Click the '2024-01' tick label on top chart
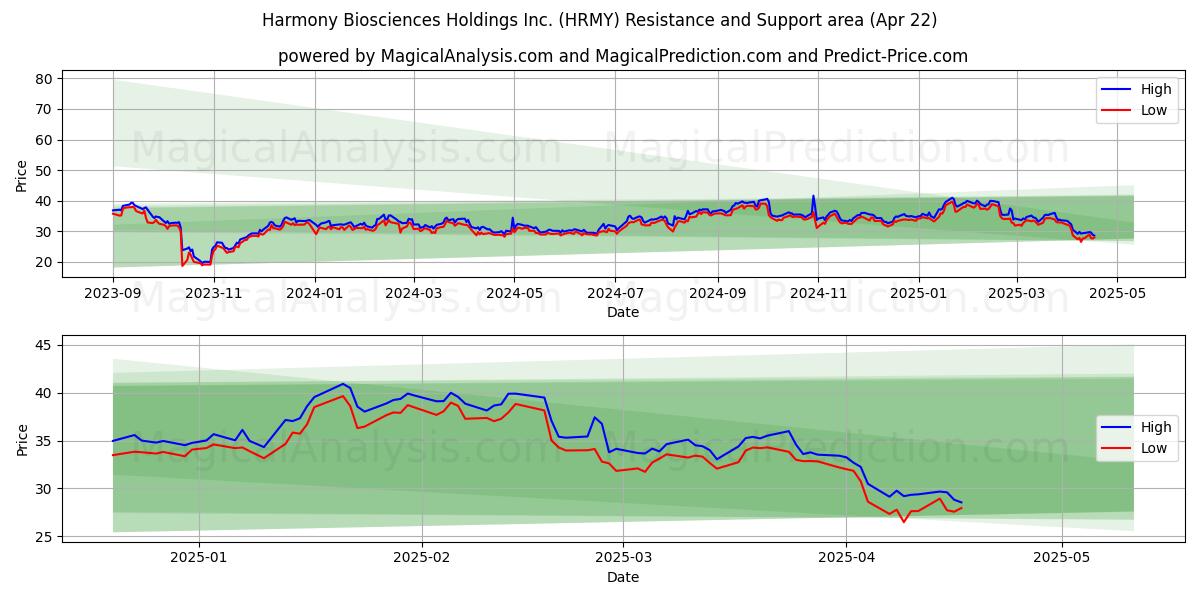 click(x=315, y=294)
